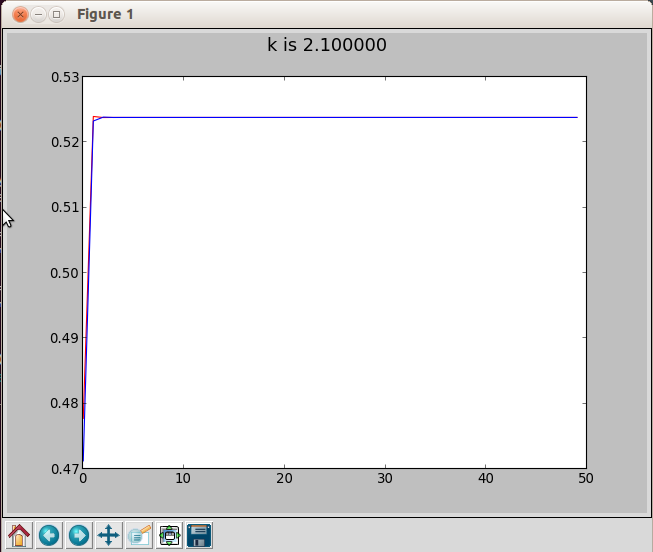Click the 'Figure 1' window title

[105, 15]
